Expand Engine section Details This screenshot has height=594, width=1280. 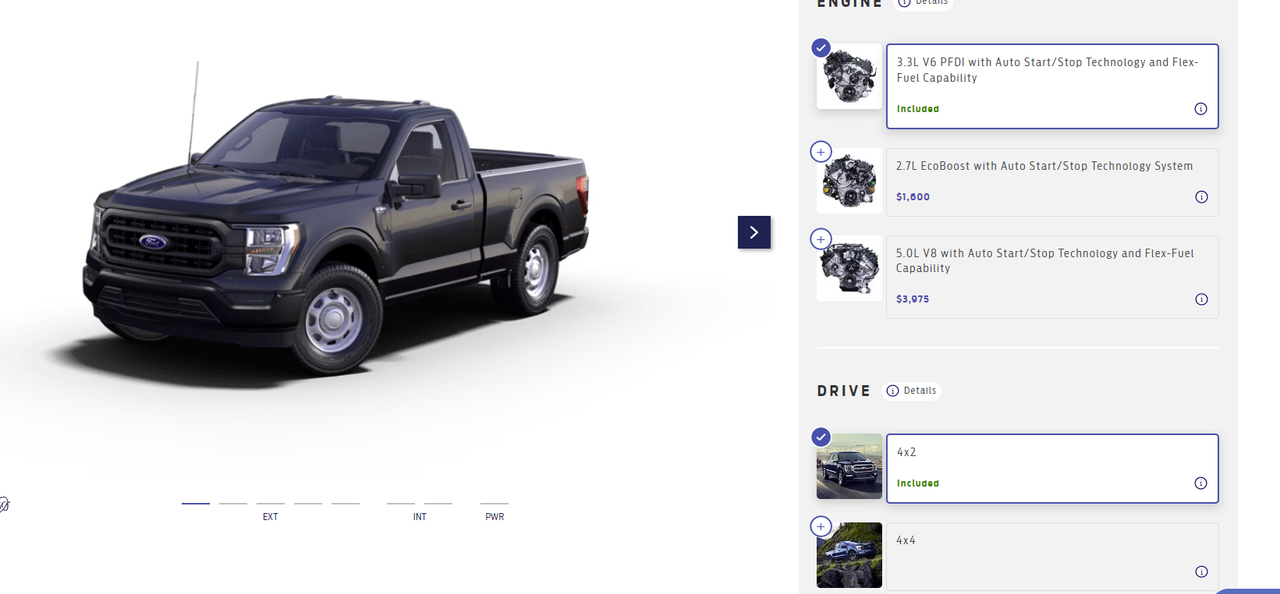(x=924, y=2)
